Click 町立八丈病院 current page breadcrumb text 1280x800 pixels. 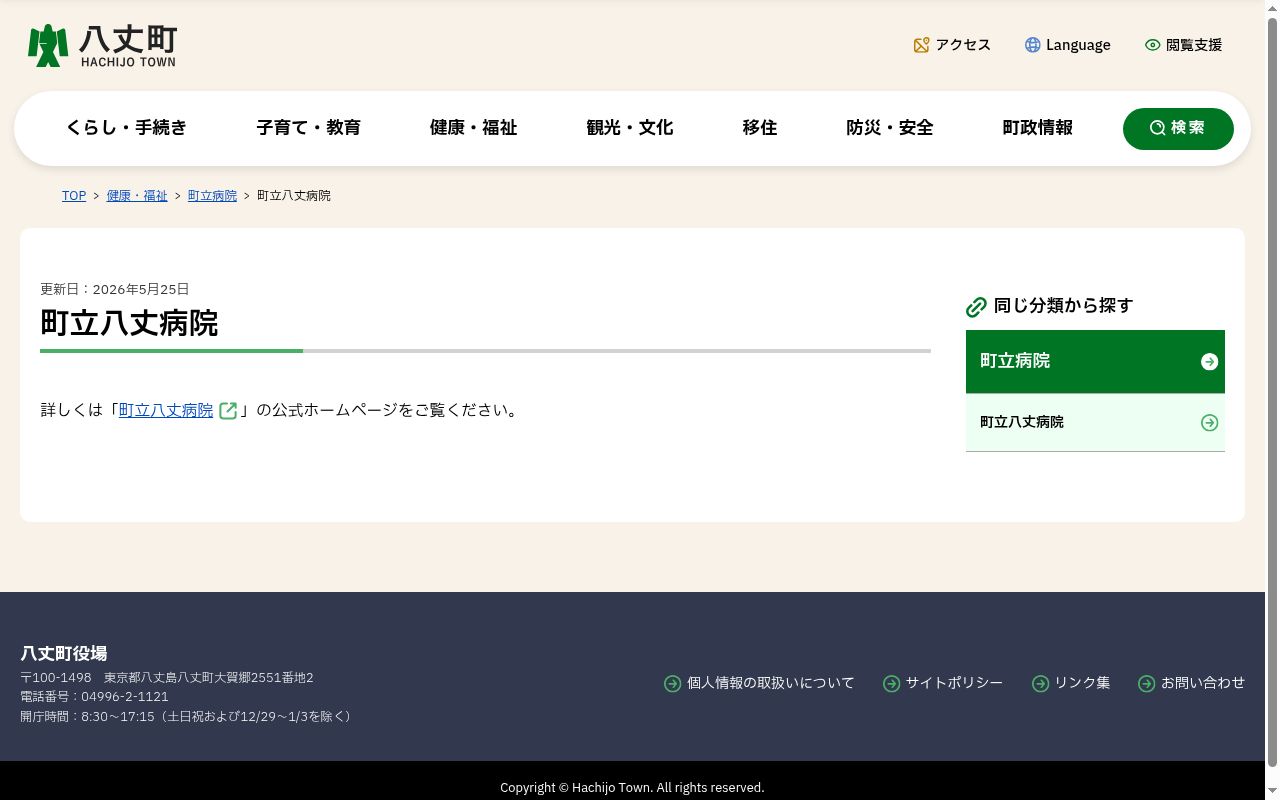coord(294,196)
